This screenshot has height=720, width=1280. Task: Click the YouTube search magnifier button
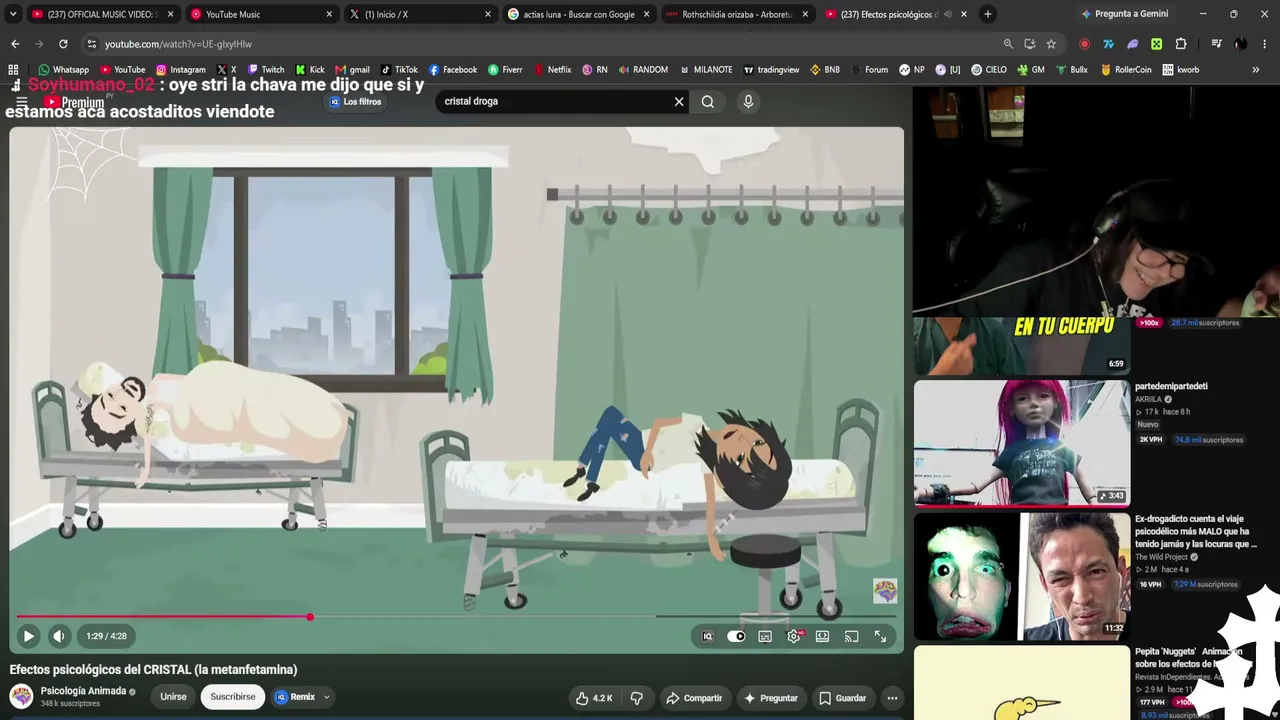pyautogui.click(x=708, y=101)
